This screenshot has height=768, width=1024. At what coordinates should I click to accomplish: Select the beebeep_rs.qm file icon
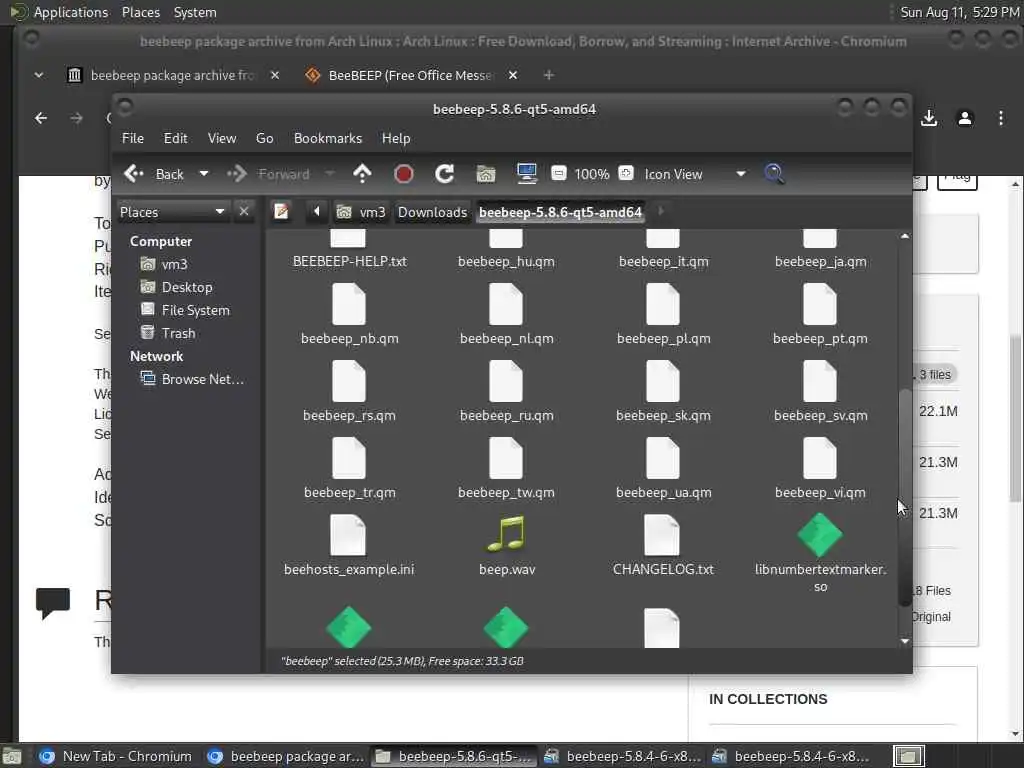[349, 381]
